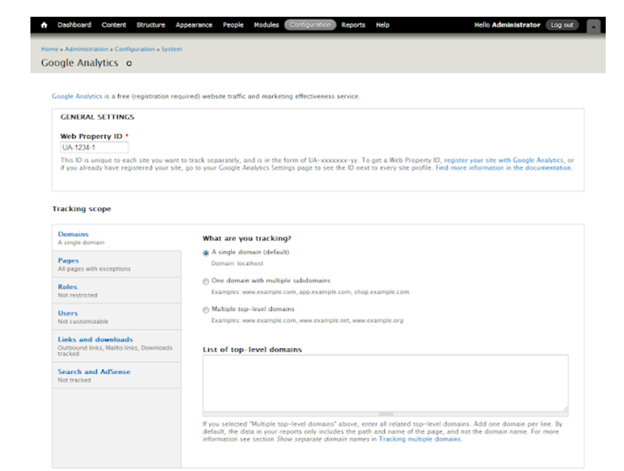Click the What are you tracking? label
Image resolution: width=624 pixels, height=471 pixels.
pos(247,238)
